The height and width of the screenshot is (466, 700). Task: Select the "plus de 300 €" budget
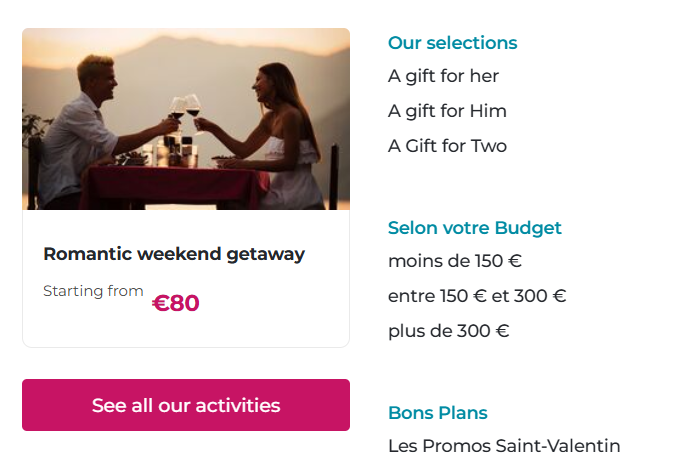click(x=448, y=331)
